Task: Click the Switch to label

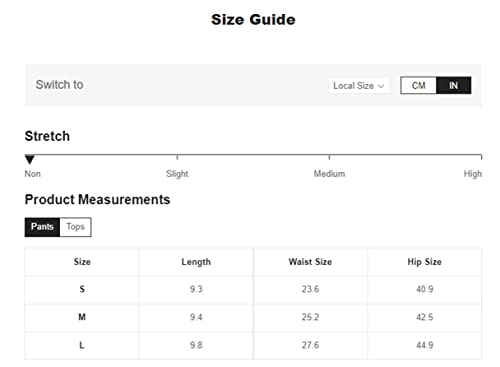Action: click(x=59, y=85)
